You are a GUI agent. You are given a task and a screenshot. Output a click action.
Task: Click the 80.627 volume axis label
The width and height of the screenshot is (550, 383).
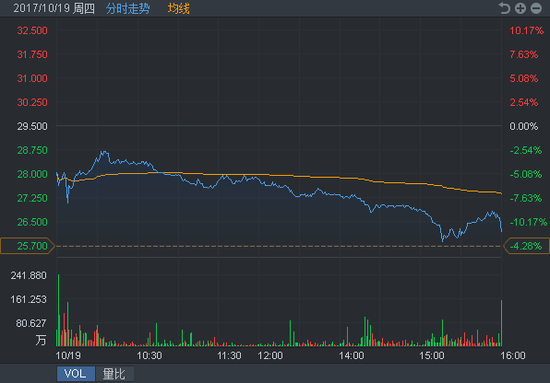click(x=31, y=323)
